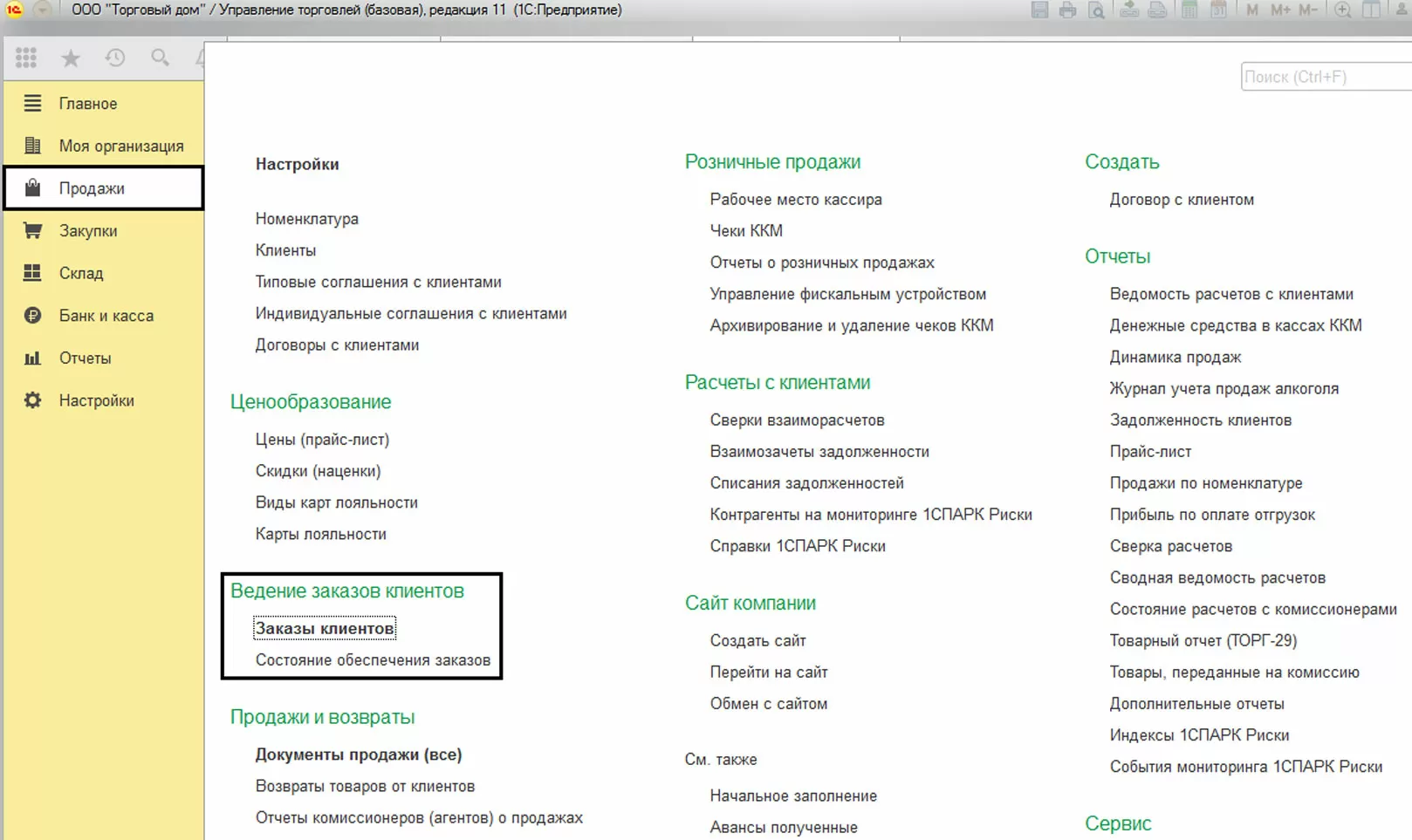Click the magnifier search icon in the tools panel
Image resolution: width=1412 pixels, height=840 pixels.
[x=160, y=58]
